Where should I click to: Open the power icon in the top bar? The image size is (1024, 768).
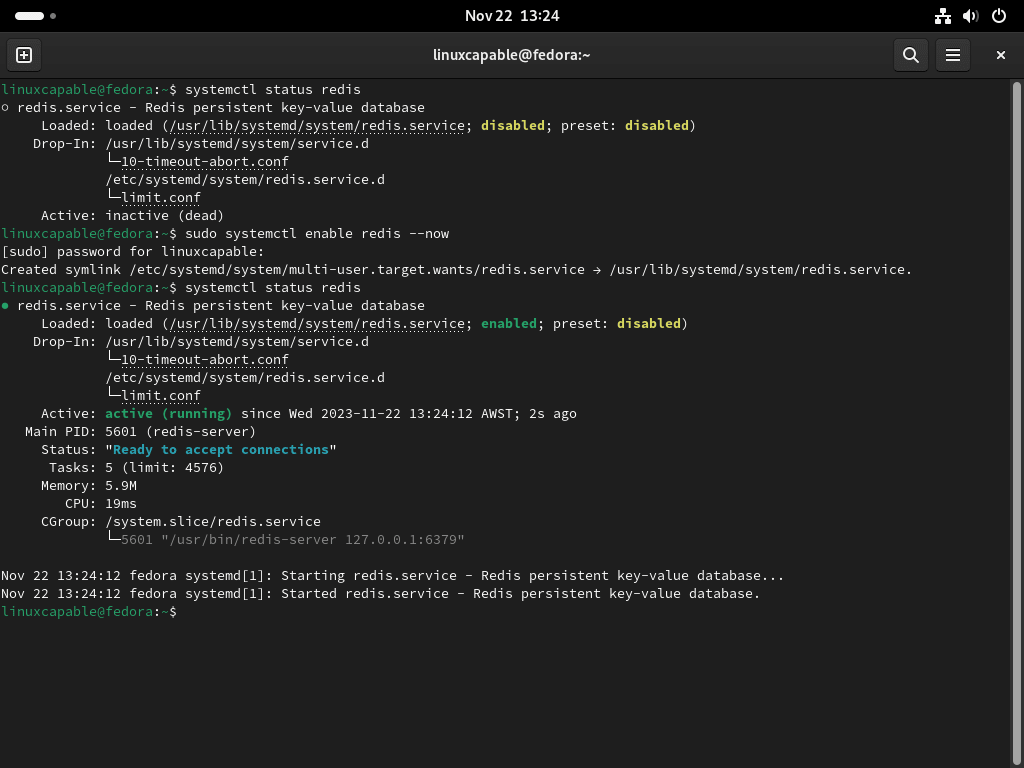click(x=997, y=15)
